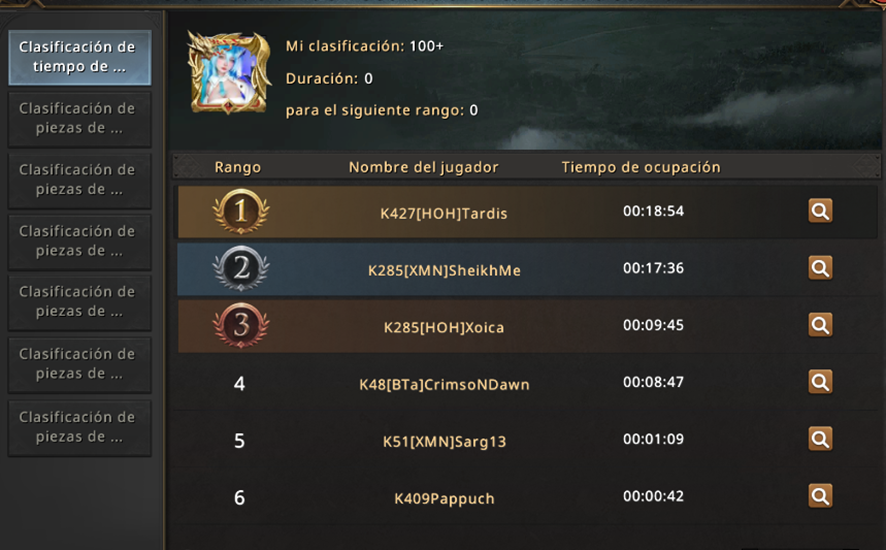Click the bronze rank 3 medal
The width and height of the screenshot is (886, 550).
(x=241, y=325)
